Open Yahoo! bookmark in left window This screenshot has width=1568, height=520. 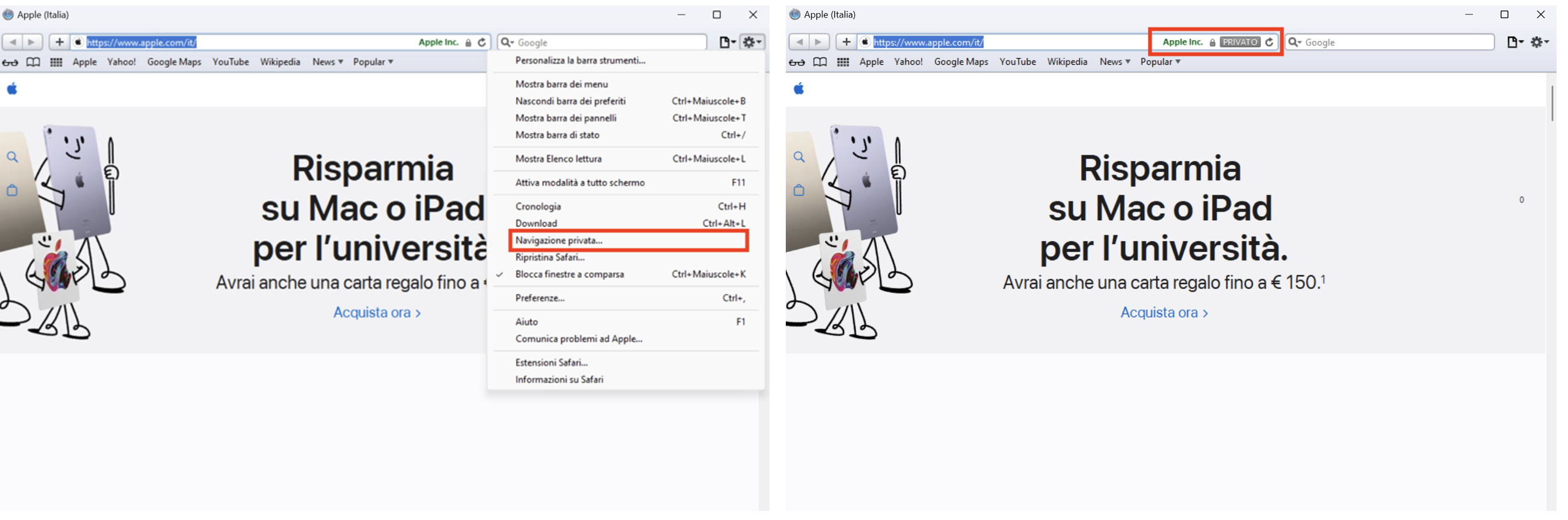pos(121,62)
